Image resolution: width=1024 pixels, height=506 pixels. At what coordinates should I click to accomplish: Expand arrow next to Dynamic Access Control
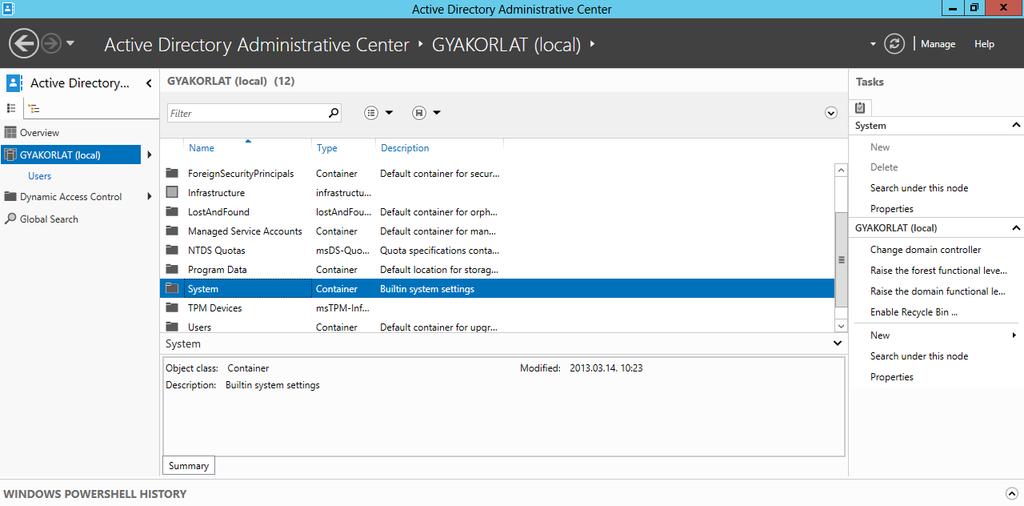[150, 197]
